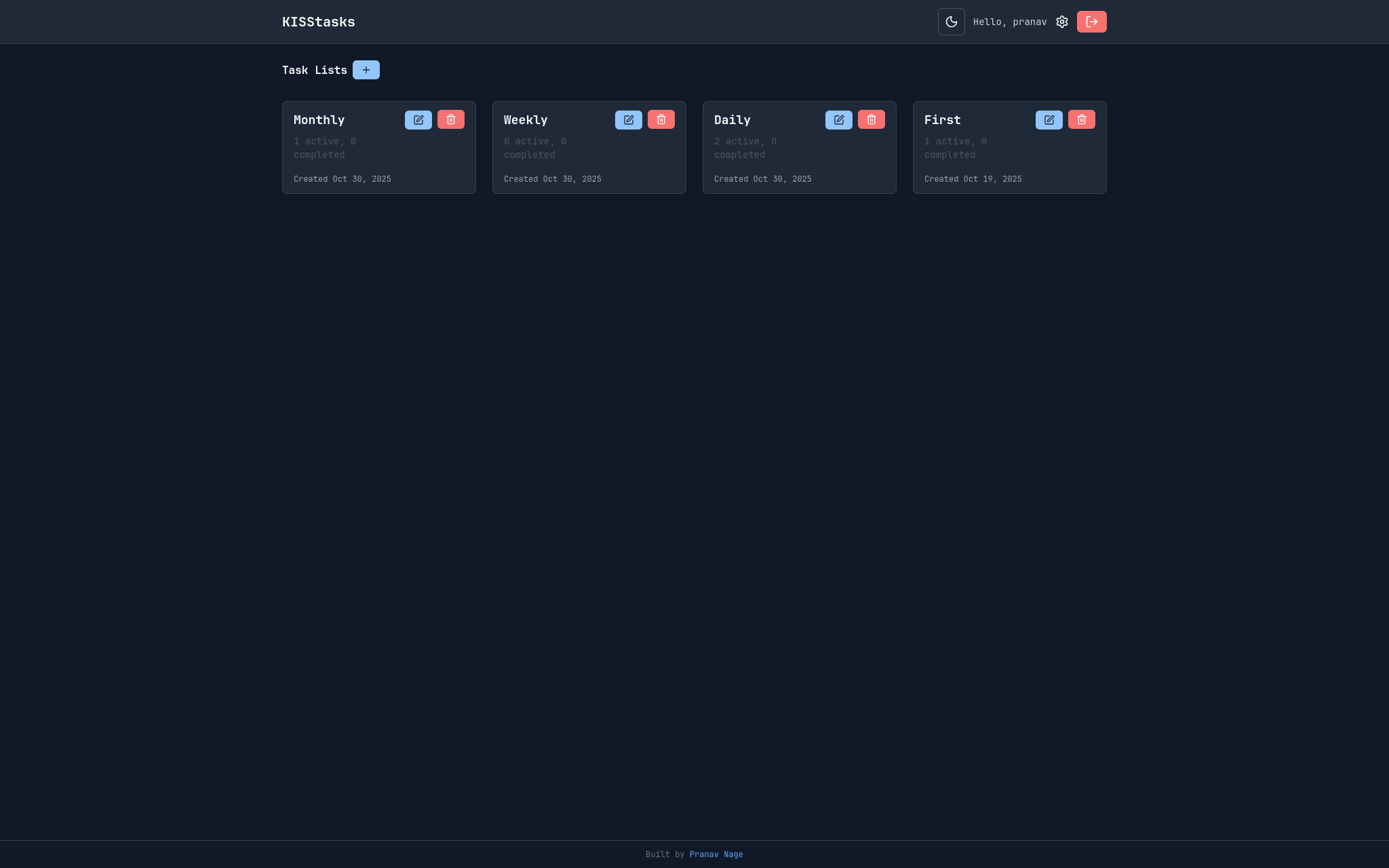Click the Hello, pranav greeting

[x=1009, y=22]
